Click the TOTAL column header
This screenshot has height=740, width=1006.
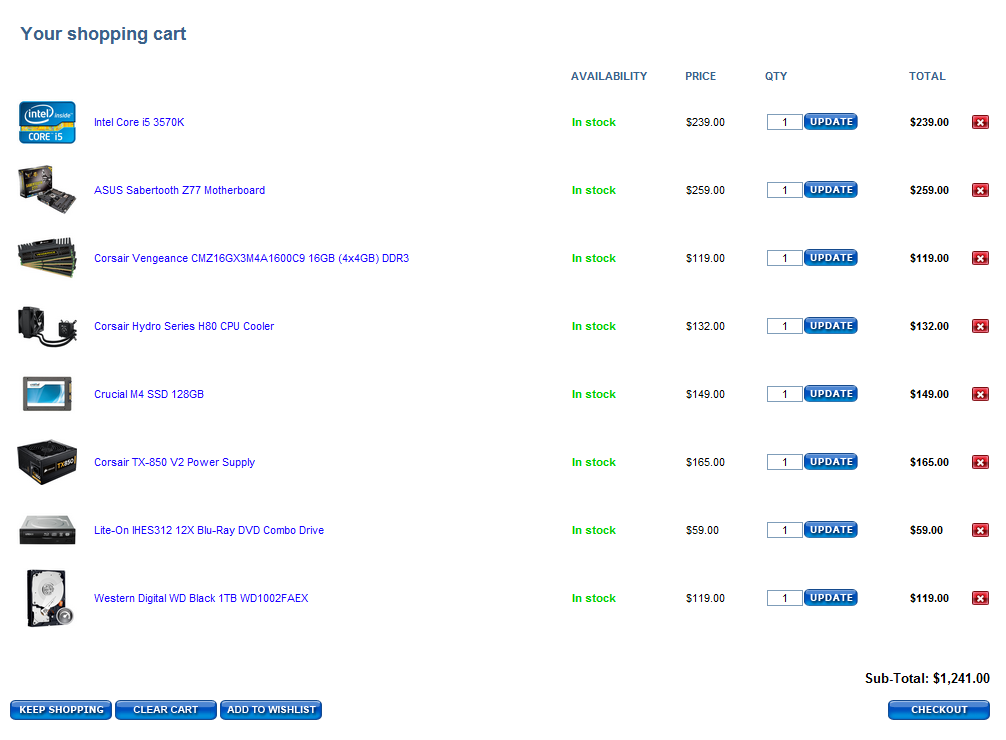pyautogui.click(x=927, y=76)
